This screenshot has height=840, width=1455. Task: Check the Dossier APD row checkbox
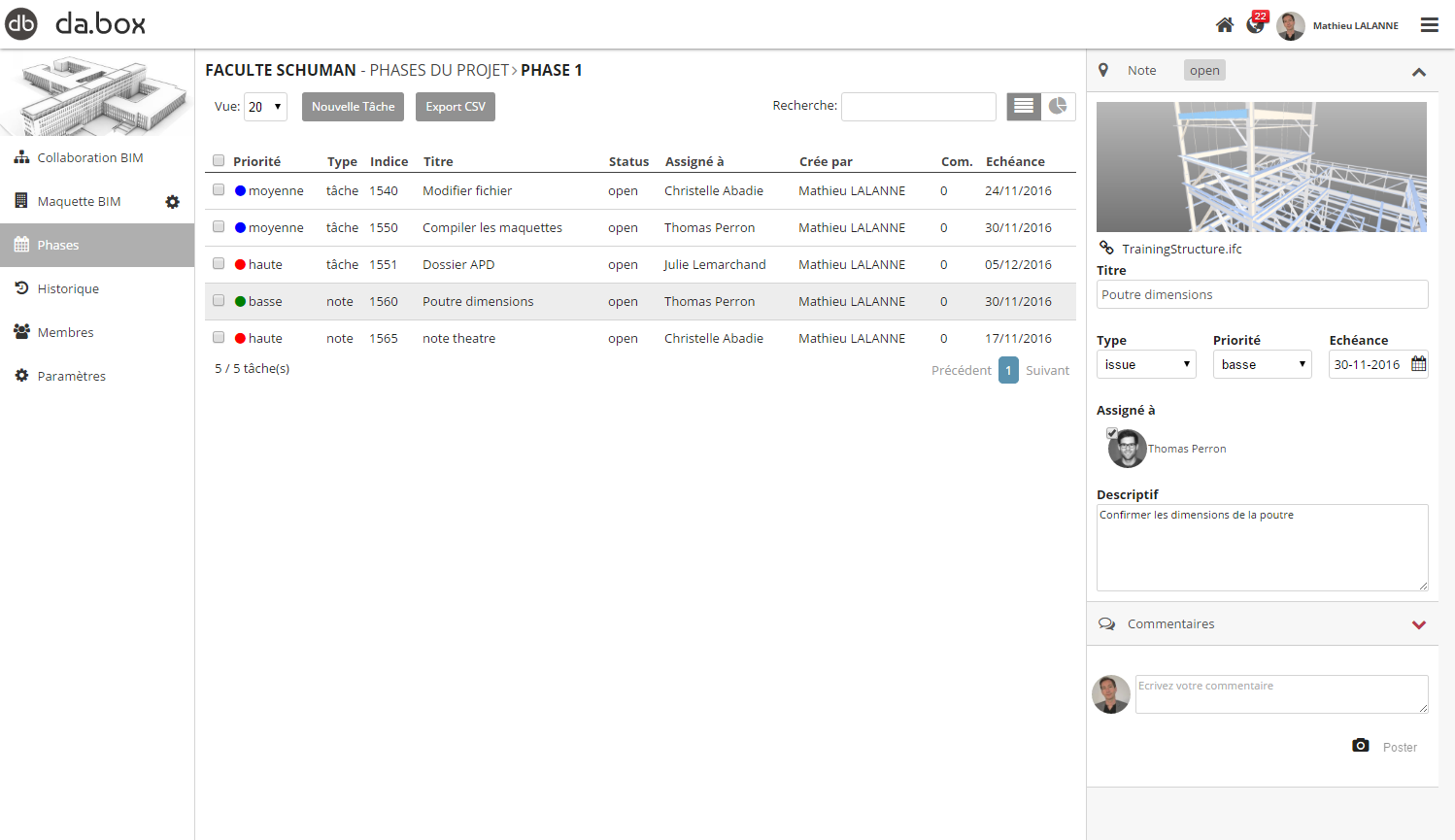(x=219, y=264)
